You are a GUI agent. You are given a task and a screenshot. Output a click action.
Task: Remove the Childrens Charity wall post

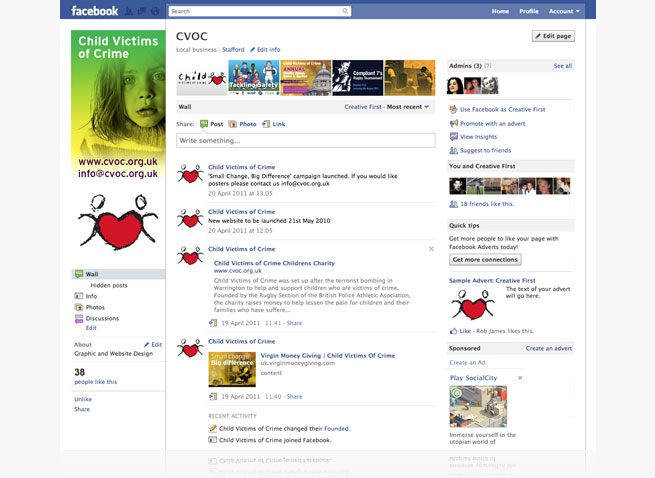[x=431, y=249]
